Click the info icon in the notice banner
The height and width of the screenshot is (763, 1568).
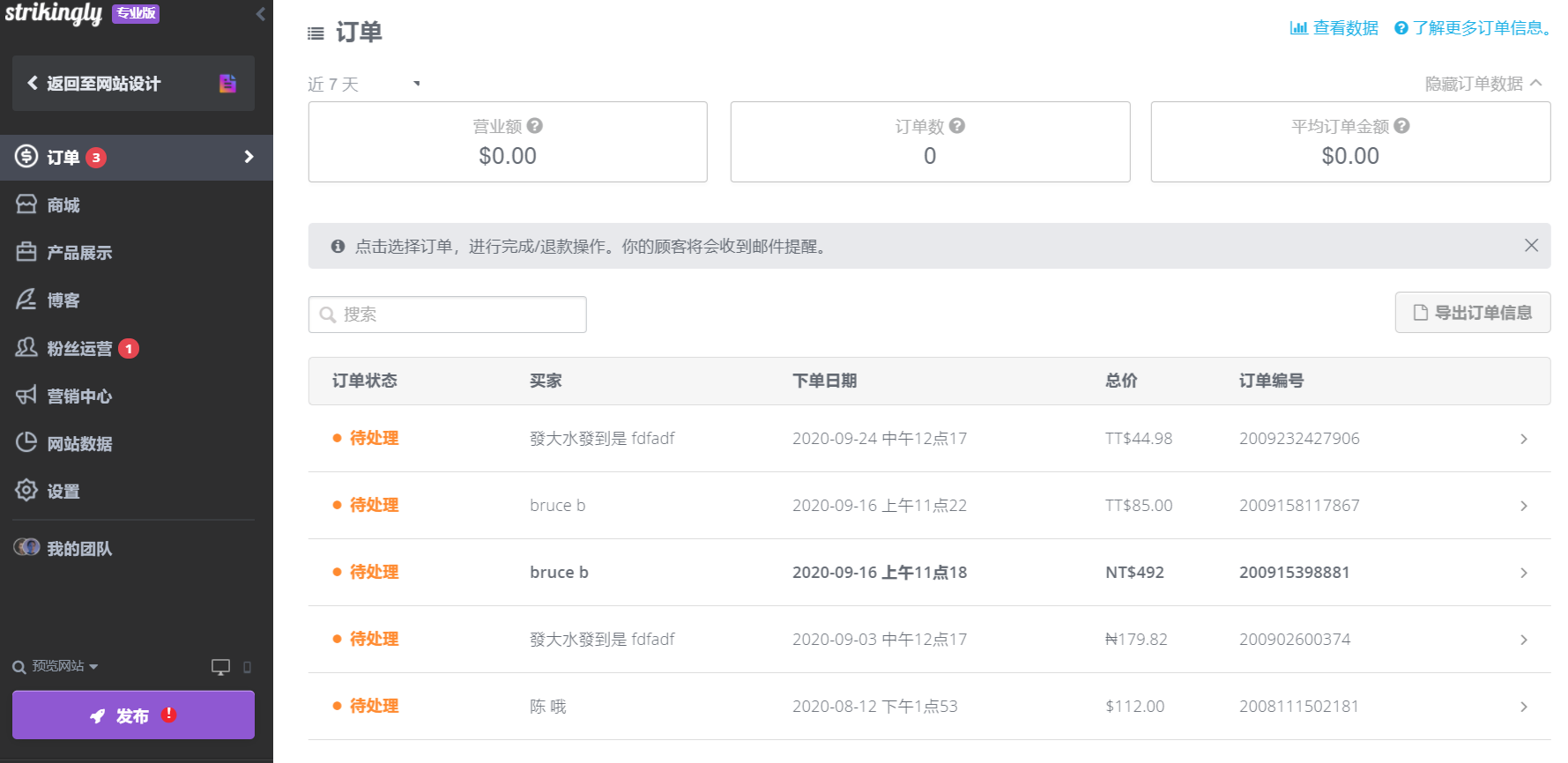[338, 247]
